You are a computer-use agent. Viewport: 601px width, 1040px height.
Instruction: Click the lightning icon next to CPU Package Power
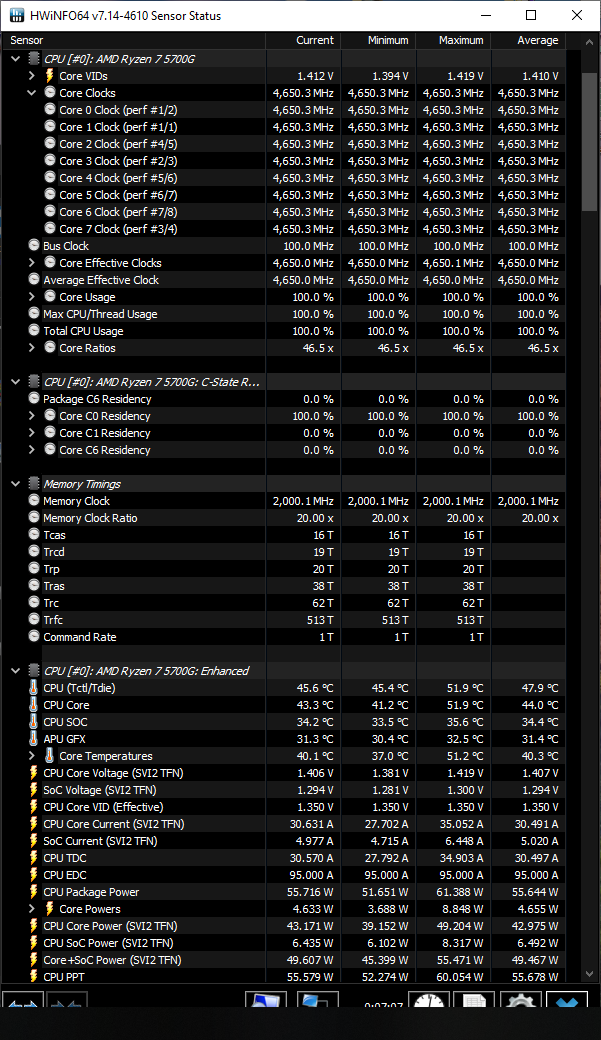point(34,892)
